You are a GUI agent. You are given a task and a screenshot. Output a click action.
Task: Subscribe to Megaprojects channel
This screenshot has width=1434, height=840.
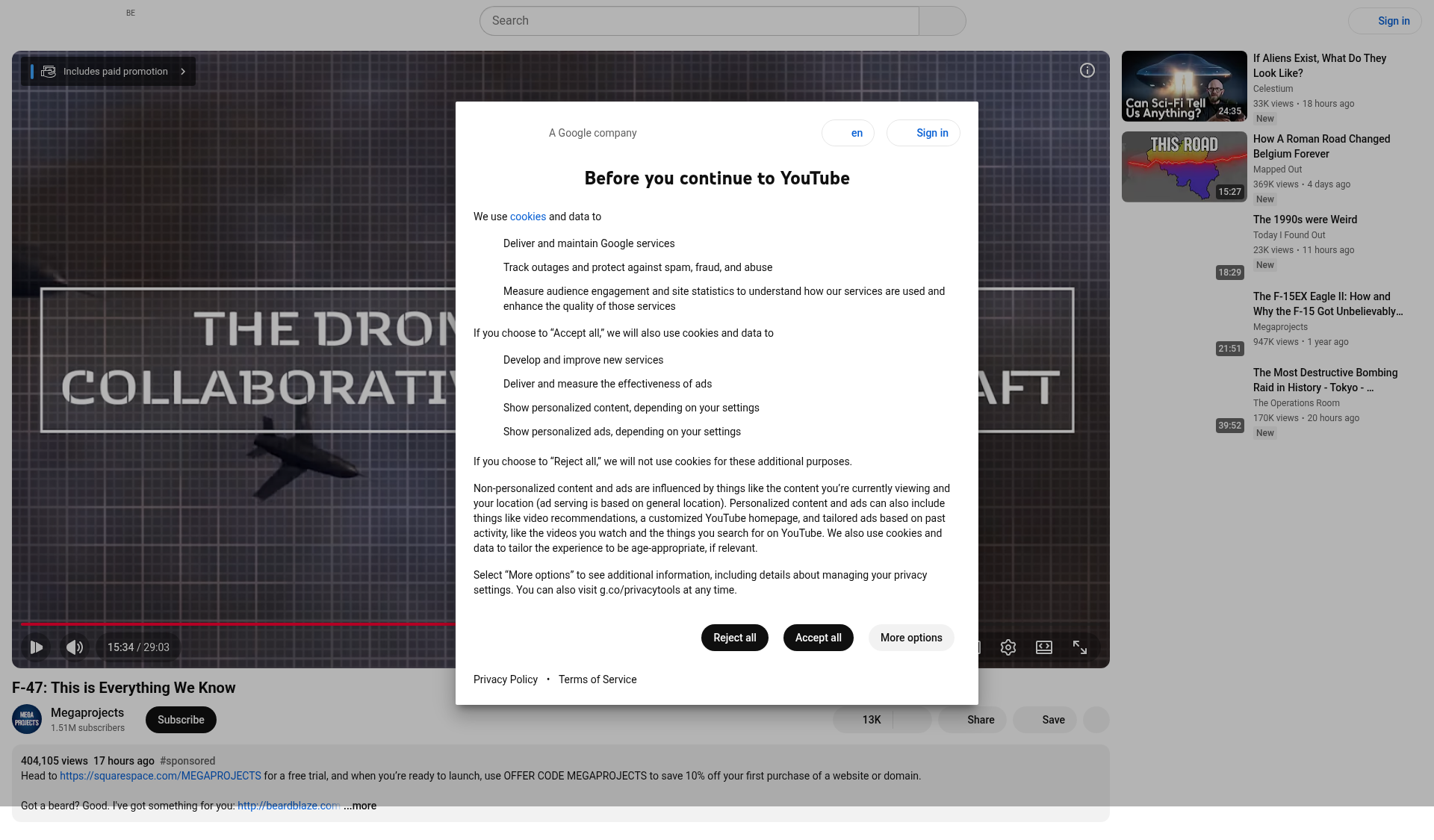coord(181,720)
